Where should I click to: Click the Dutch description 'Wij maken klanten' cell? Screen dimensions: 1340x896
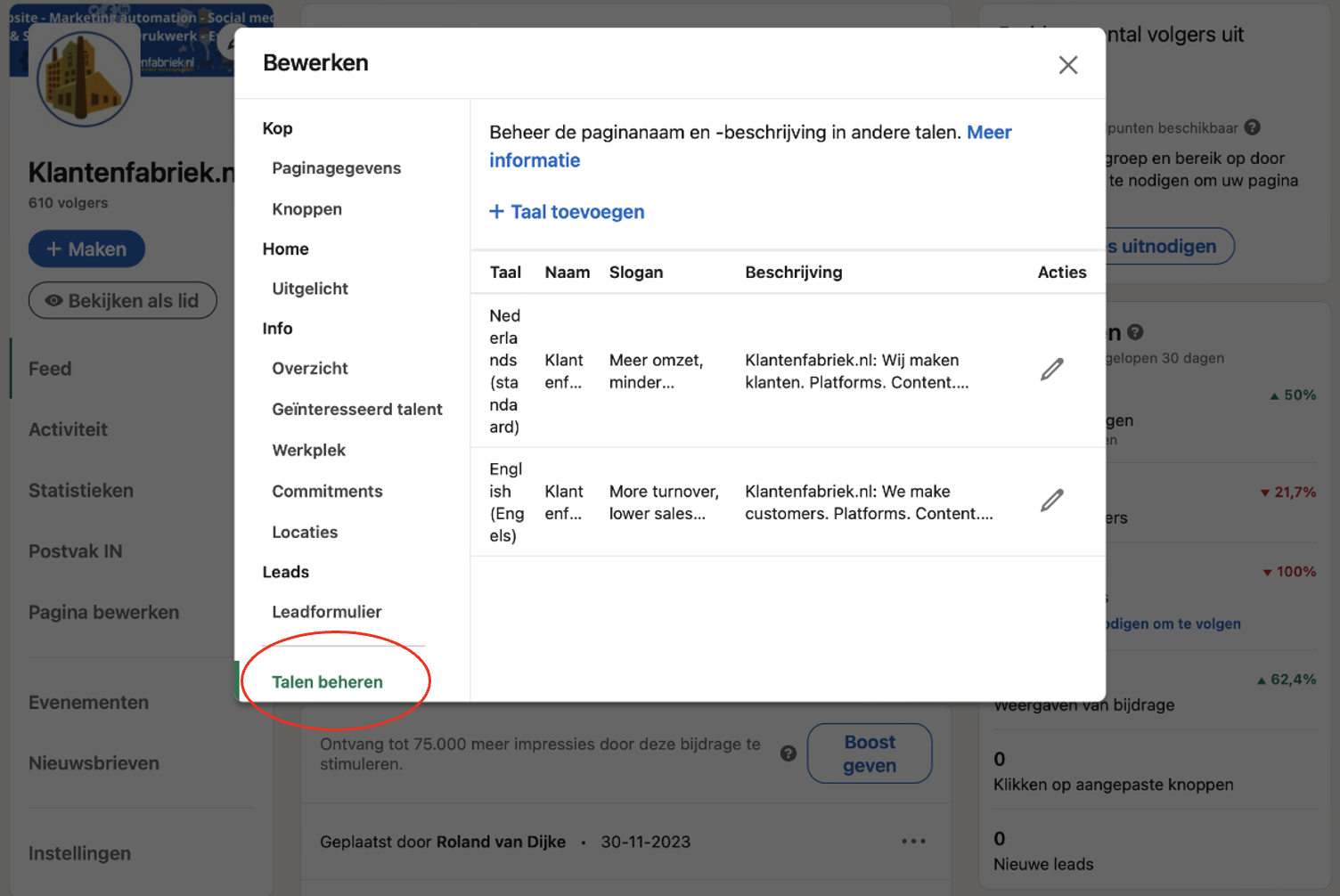click(856, 371)
